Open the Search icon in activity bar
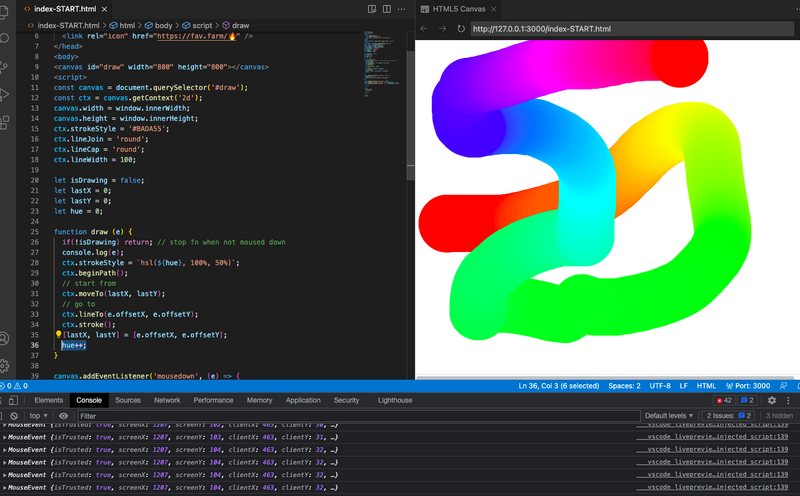800x496 pixels. (5, 37)
